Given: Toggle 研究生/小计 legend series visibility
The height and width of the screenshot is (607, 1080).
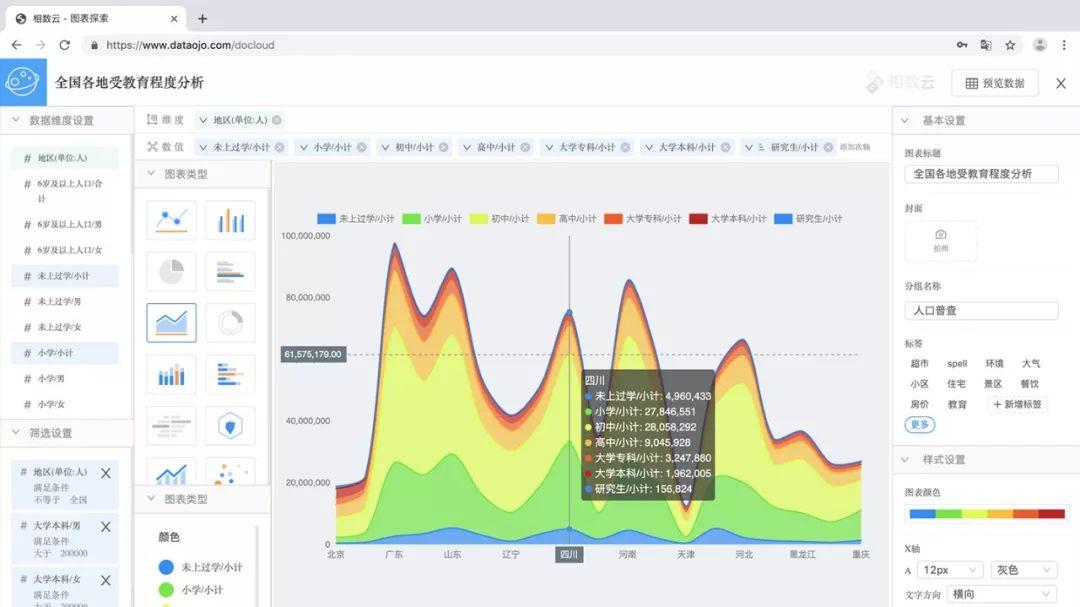Looking at the screenshot, I should pos(809,218).
